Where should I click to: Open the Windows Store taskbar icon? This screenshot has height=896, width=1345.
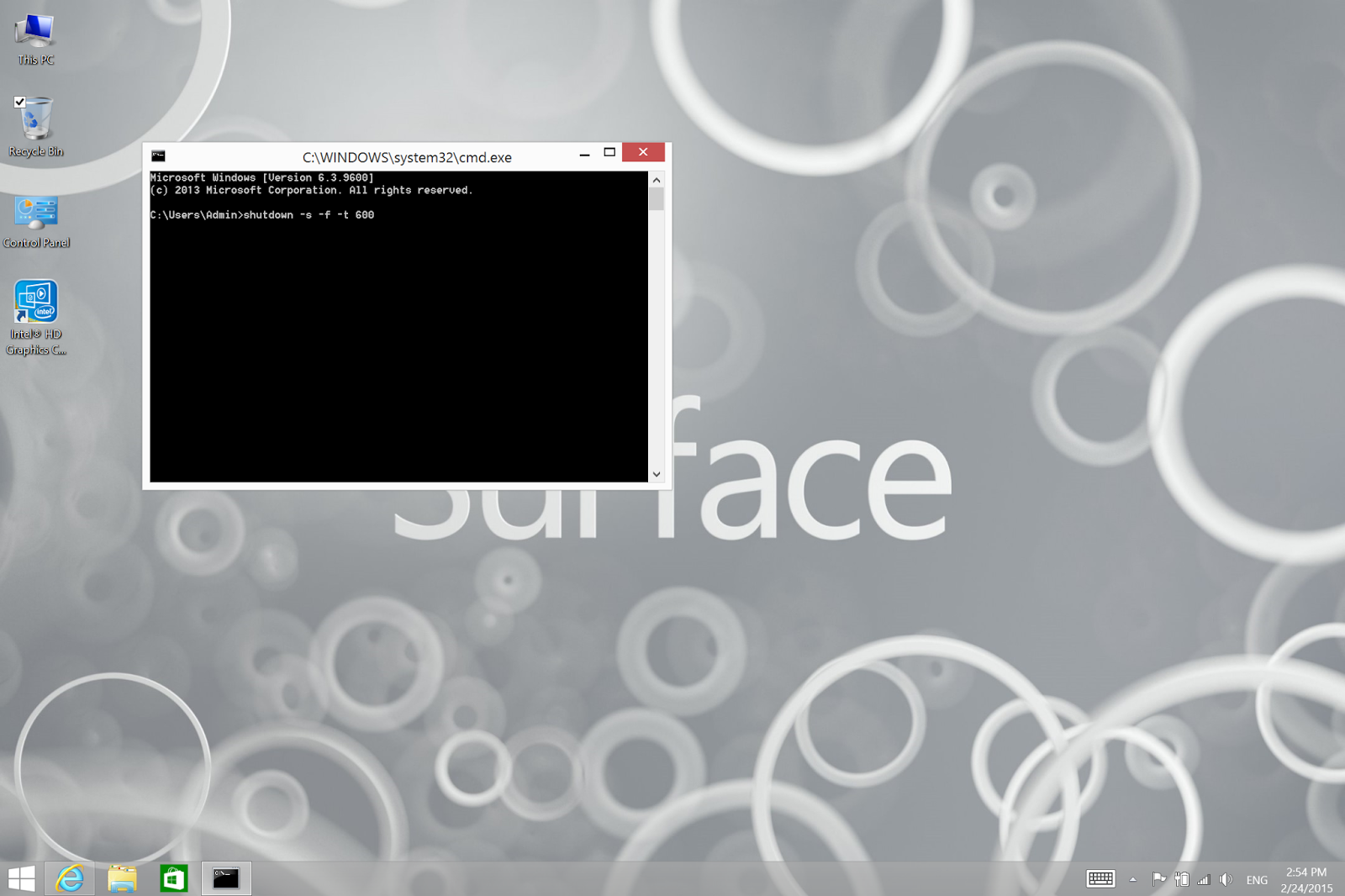[x=174, y=879]
